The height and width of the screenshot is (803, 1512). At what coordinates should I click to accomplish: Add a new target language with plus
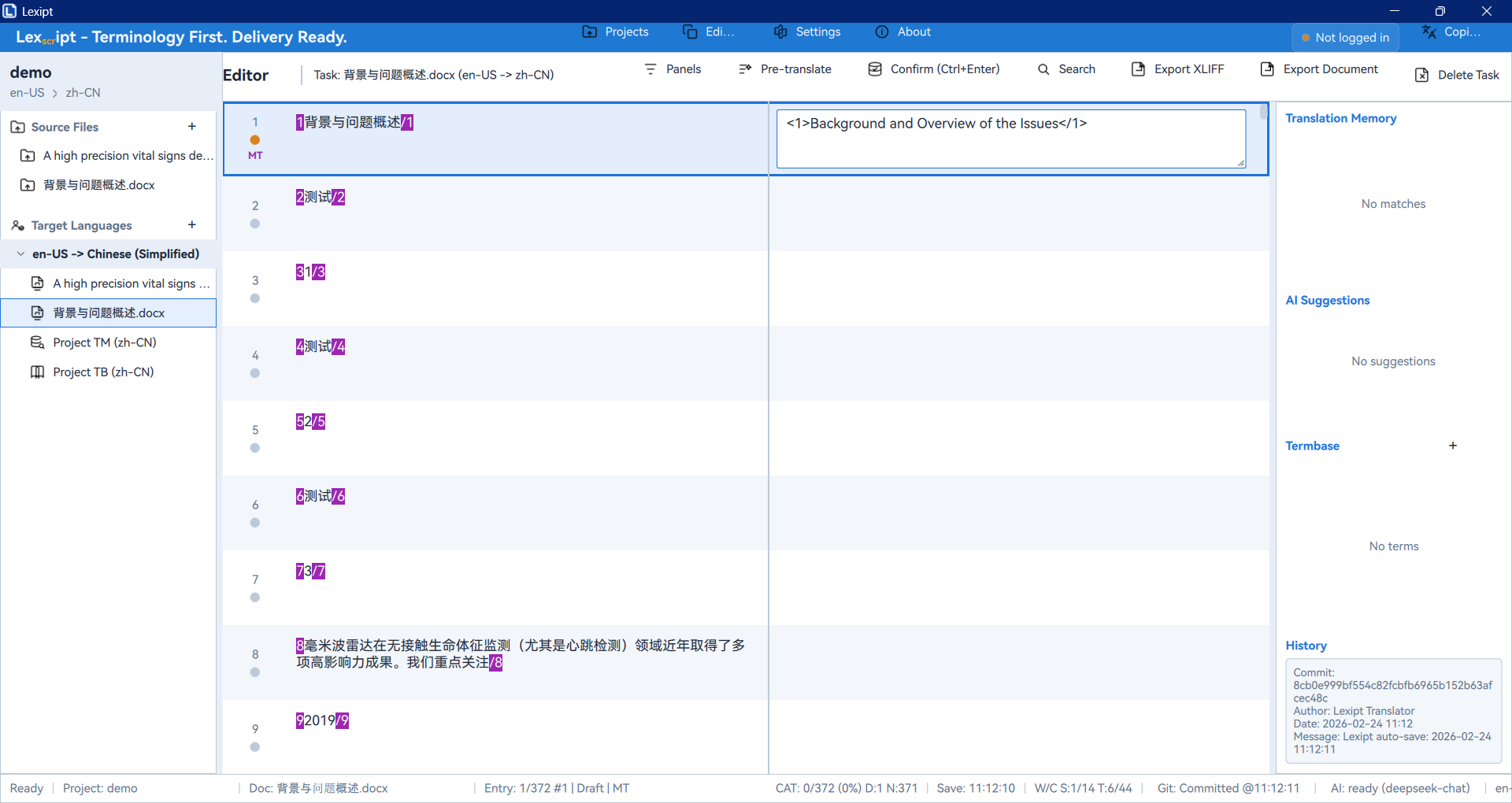pos(191,225)
